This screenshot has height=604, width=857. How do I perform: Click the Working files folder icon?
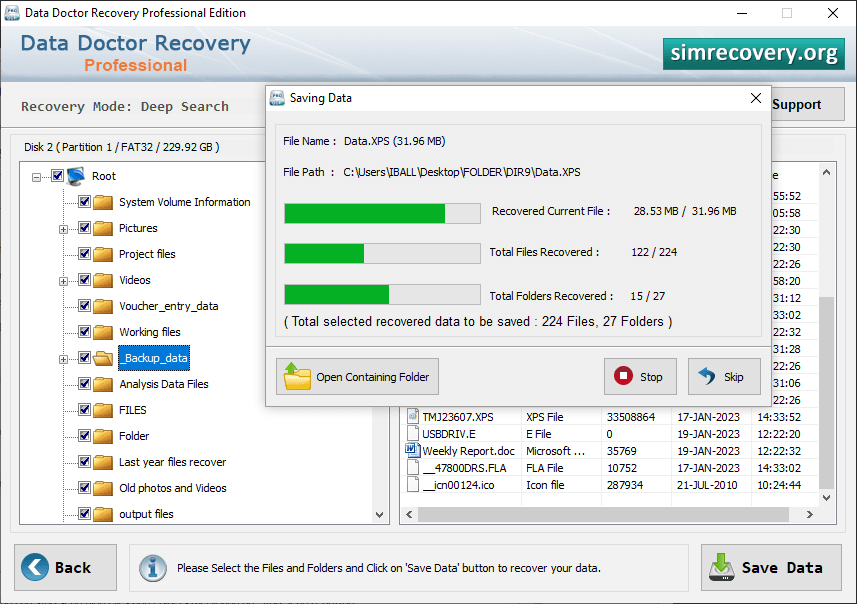click(x=103, y=332)
